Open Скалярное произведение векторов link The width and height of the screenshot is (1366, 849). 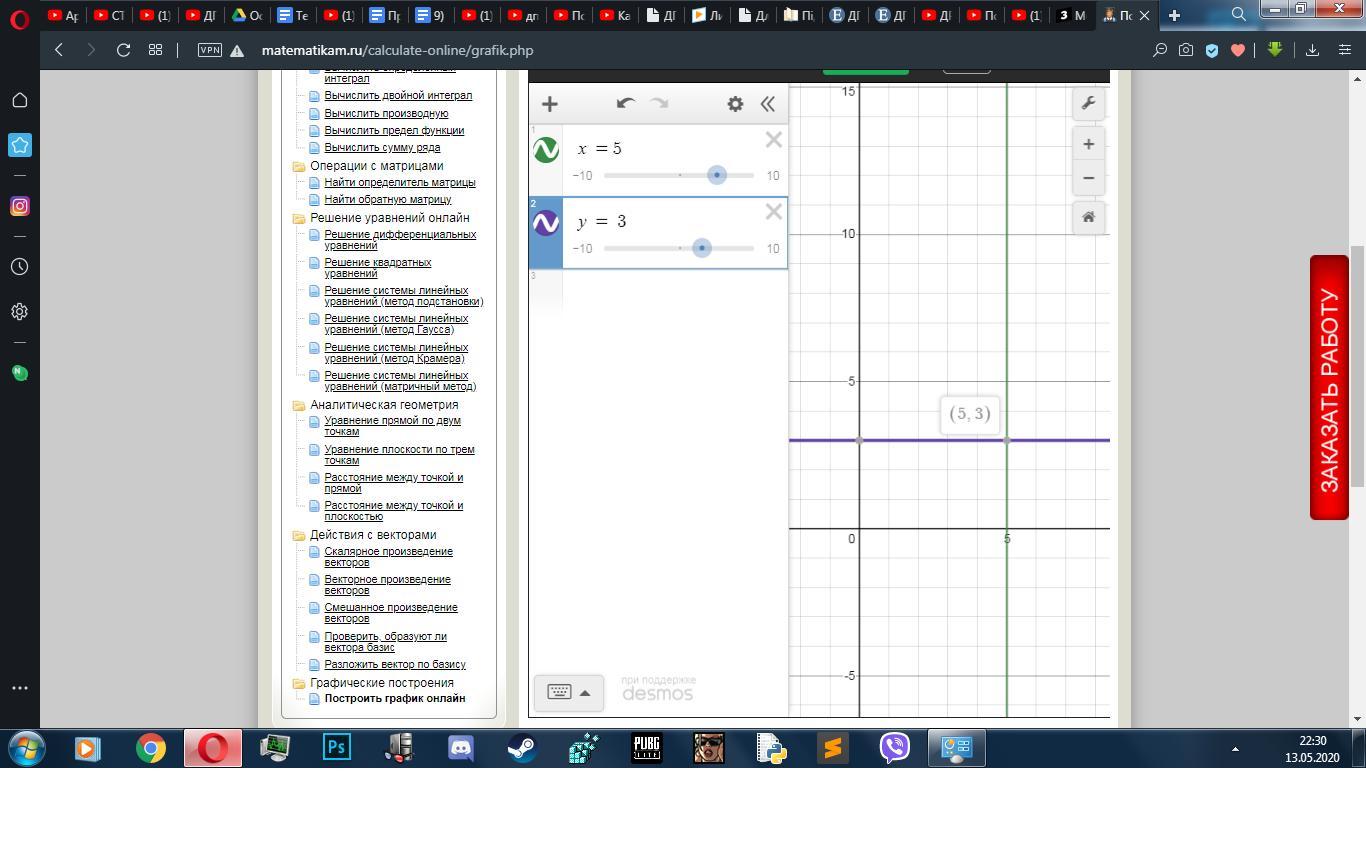click(x=388, y=557)
